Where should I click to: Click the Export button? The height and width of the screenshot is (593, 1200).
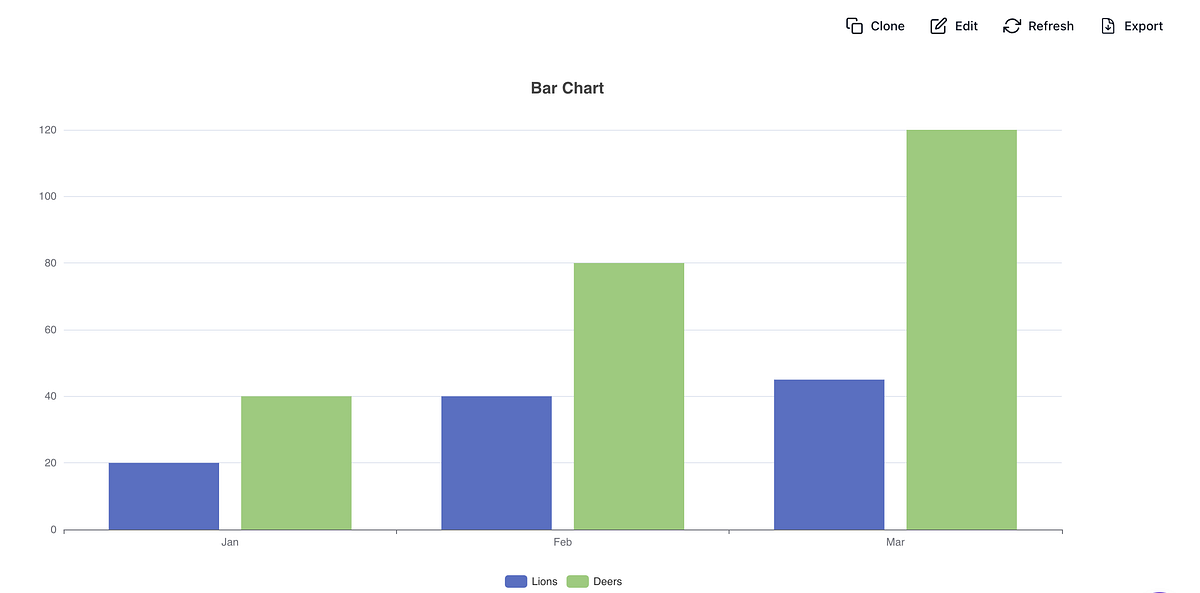(1132, 25)
